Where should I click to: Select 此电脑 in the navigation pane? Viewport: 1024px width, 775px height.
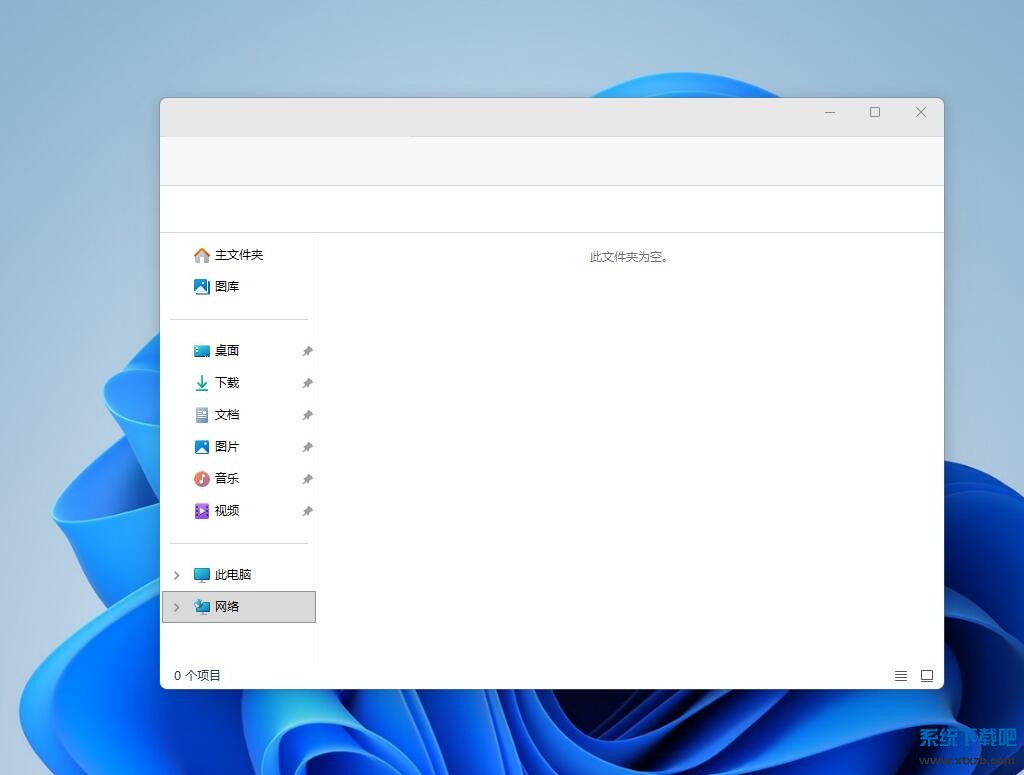(x=234, y=575)
